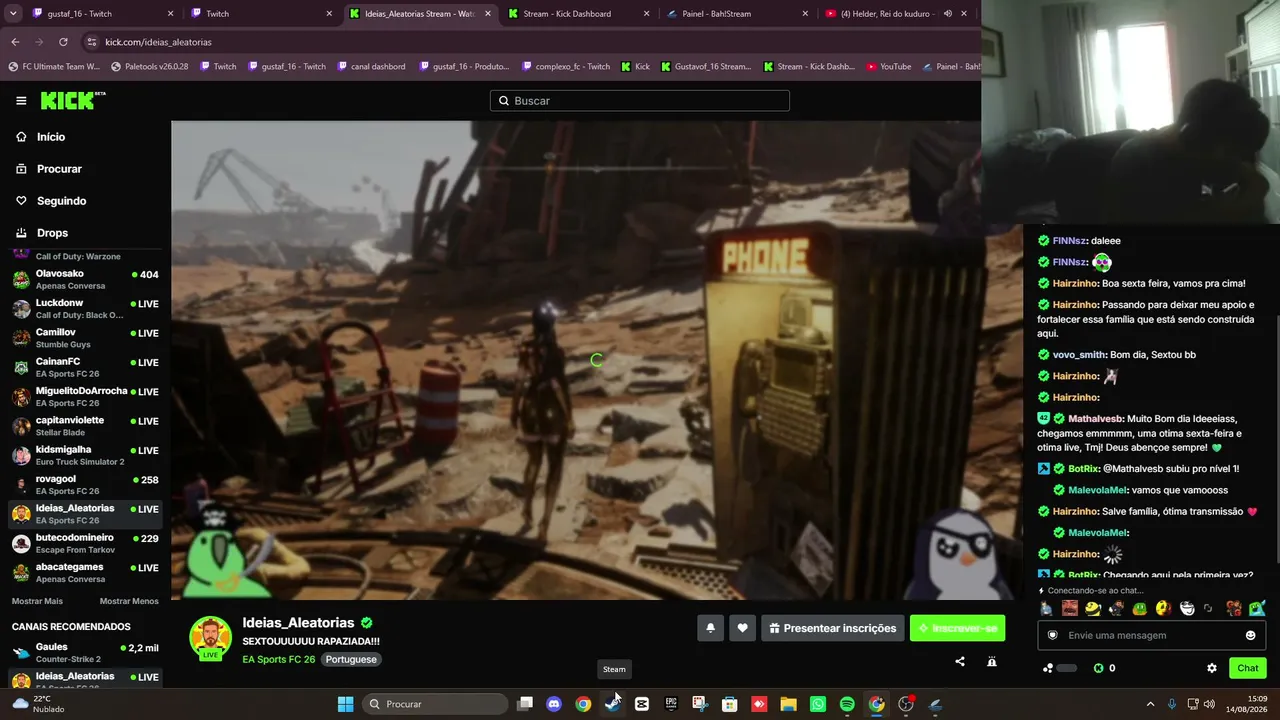Turn on stream notifications with the bell
1280x720 pixels.
click(710, 628)
